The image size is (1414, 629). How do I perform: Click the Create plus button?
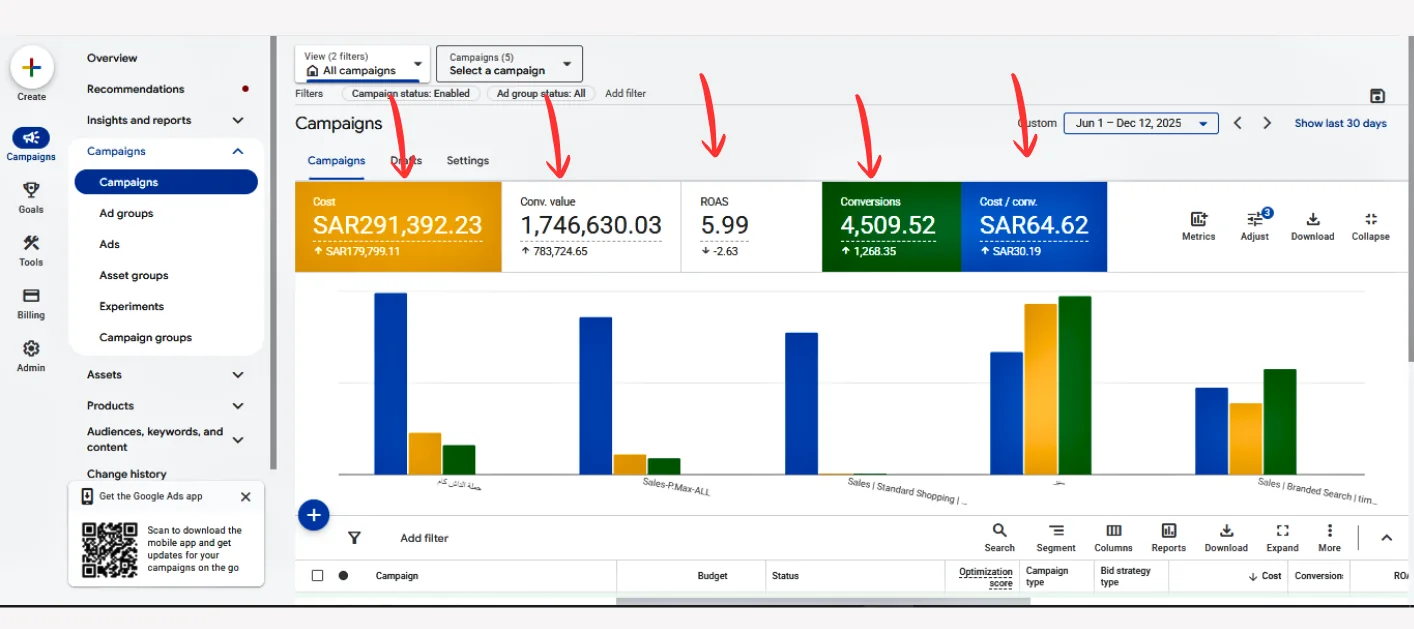pyautogui.click(x=31, y=68)
